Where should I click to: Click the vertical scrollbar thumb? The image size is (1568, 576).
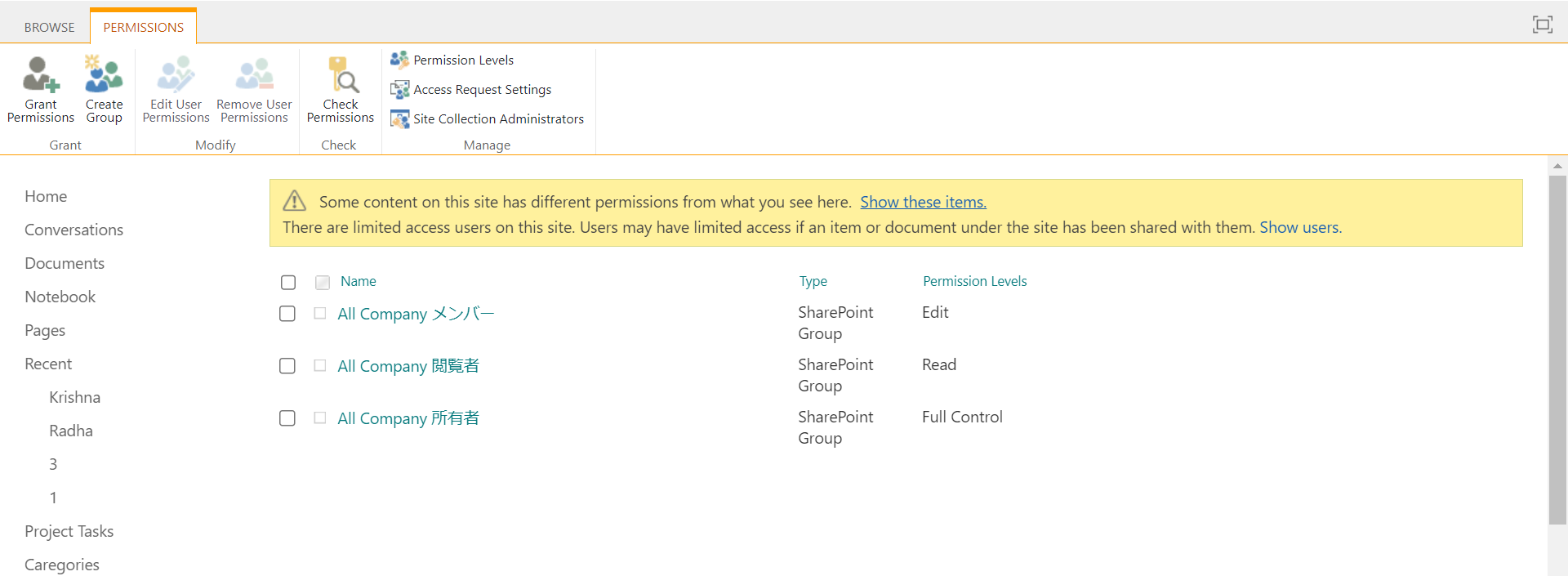point(1557,350)
